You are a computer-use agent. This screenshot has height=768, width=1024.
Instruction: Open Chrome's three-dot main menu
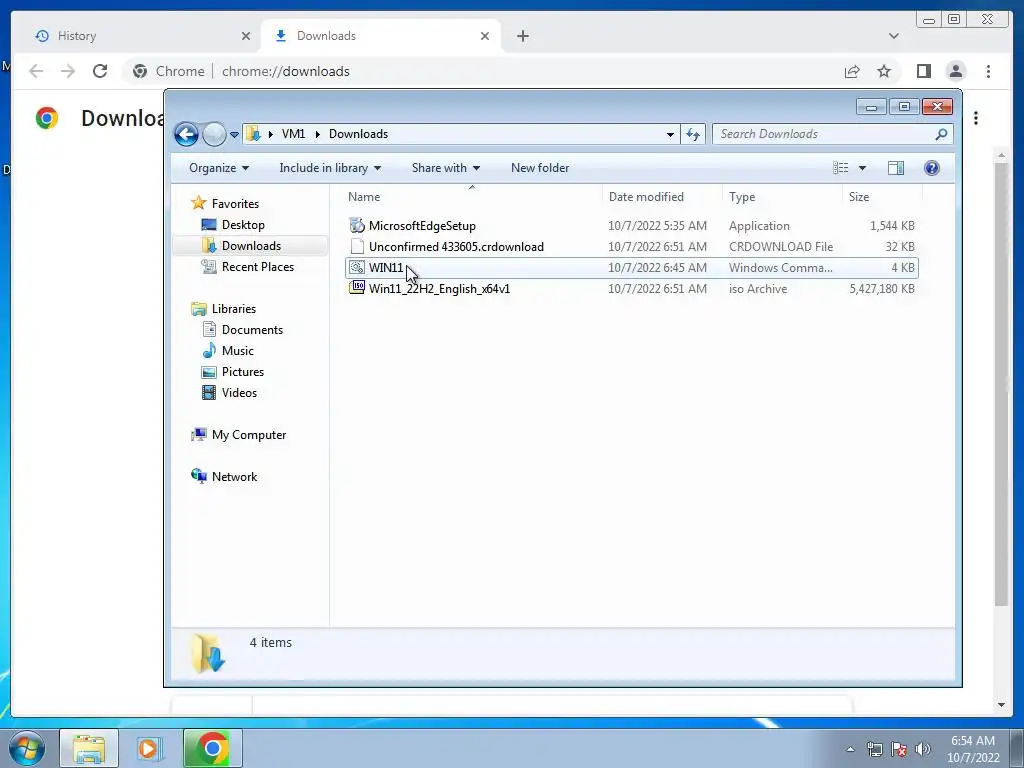[988, 71]
